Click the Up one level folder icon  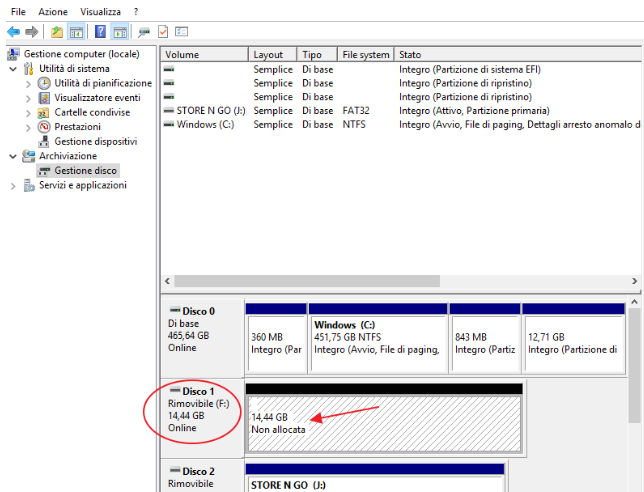click(x=57, y=32)
